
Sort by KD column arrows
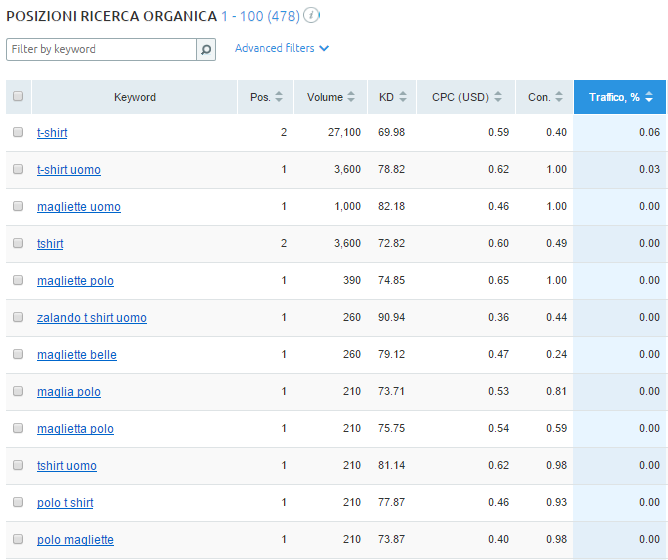pos(403,97)
